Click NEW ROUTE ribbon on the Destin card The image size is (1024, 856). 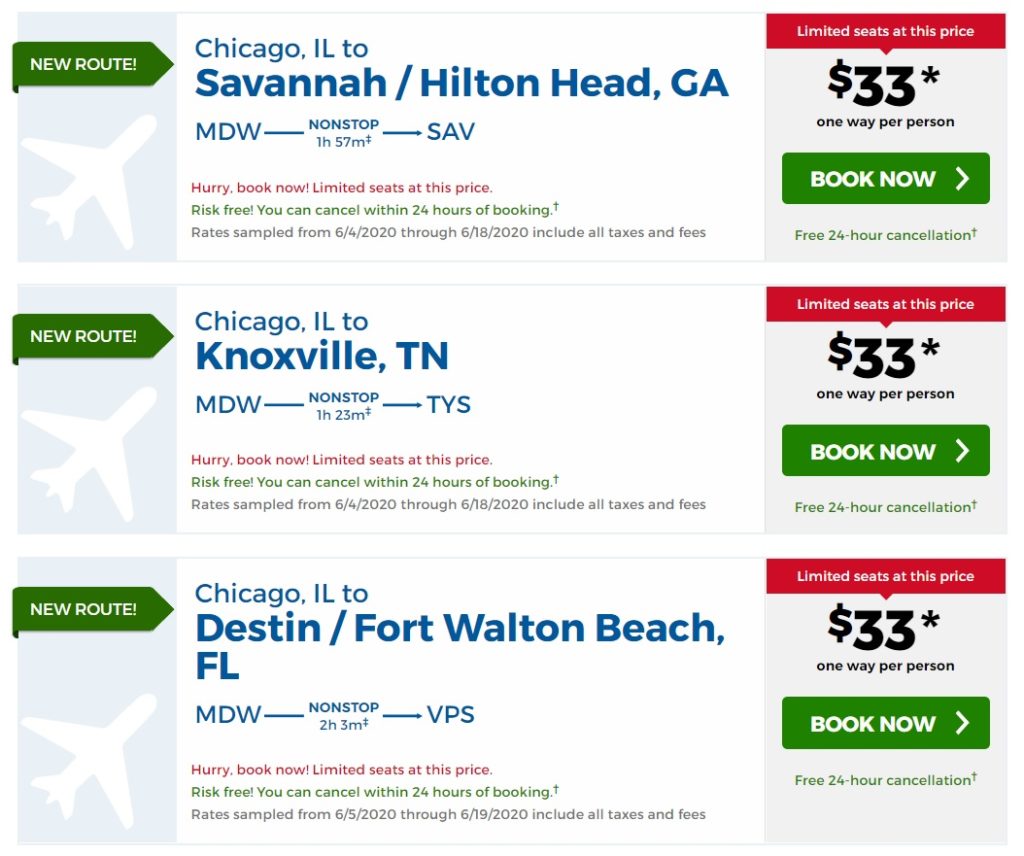(x=86, y=609)
